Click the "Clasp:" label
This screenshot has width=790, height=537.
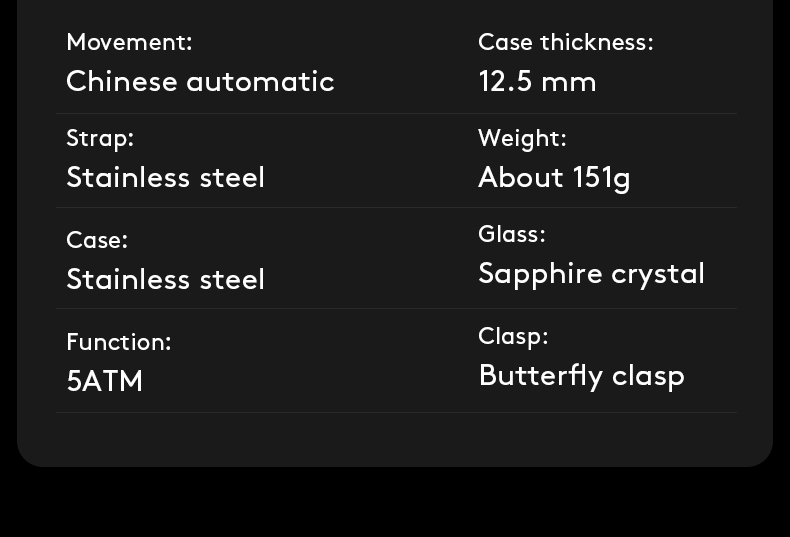click(513, 336)
